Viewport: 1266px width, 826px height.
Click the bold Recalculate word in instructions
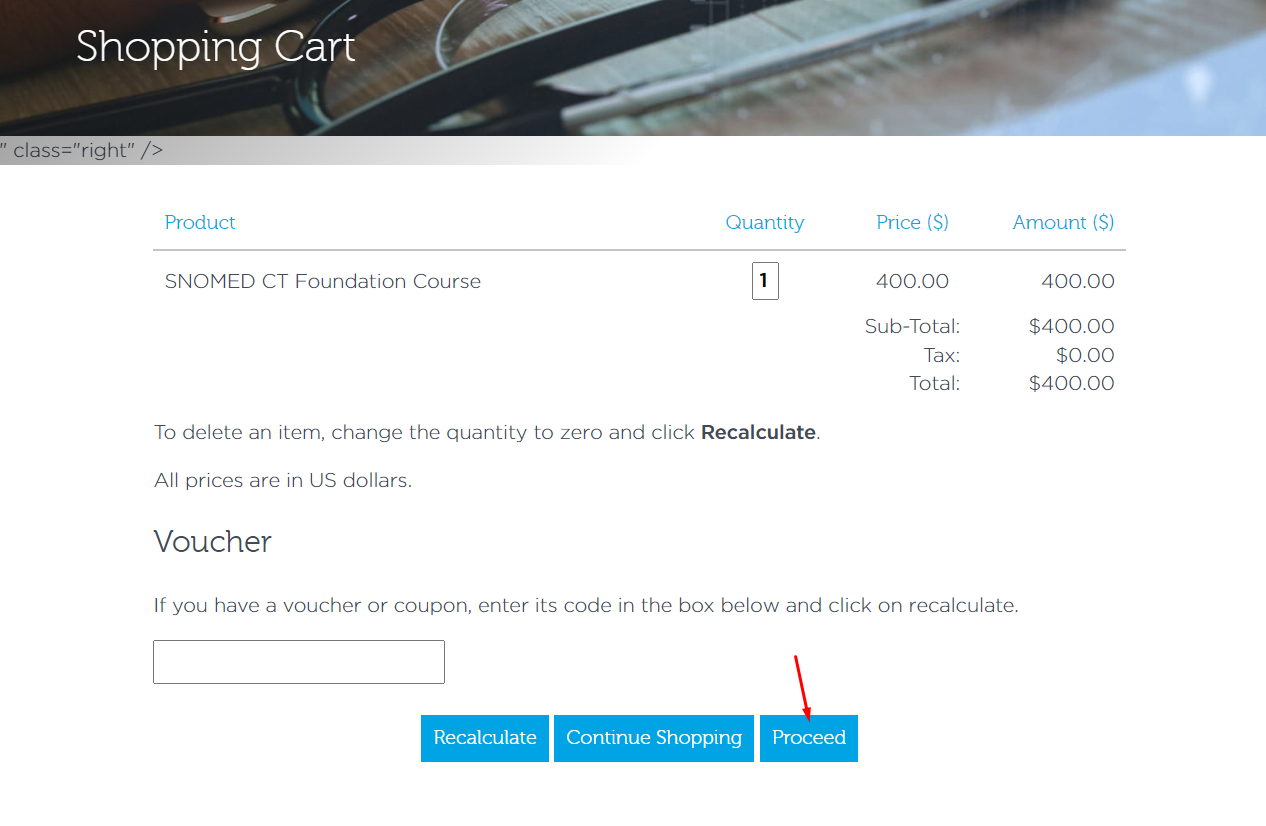tap(758, 433)
